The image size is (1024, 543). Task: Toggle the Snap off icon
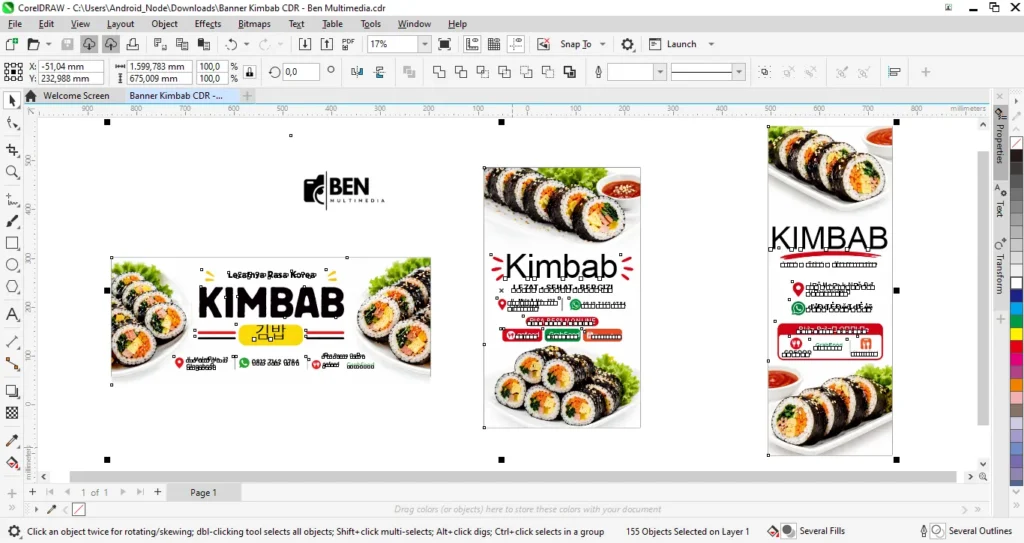(543, 44)
